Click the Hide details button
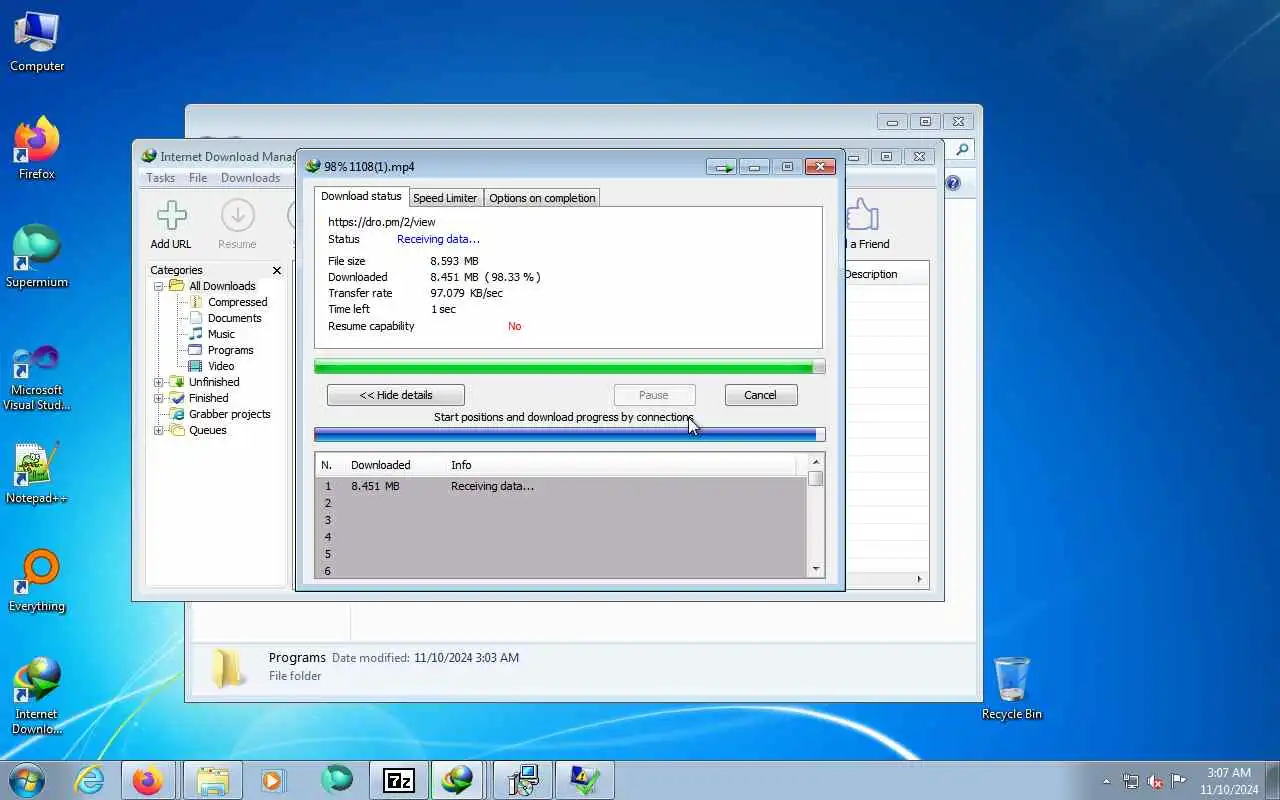The image size is (1280, 800). [396, 395]
